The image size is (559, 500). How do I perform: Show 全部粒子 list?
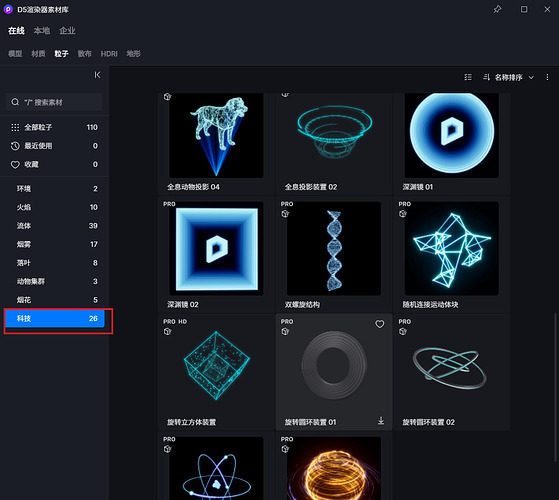pyautogui.click(x=54, y=127)
